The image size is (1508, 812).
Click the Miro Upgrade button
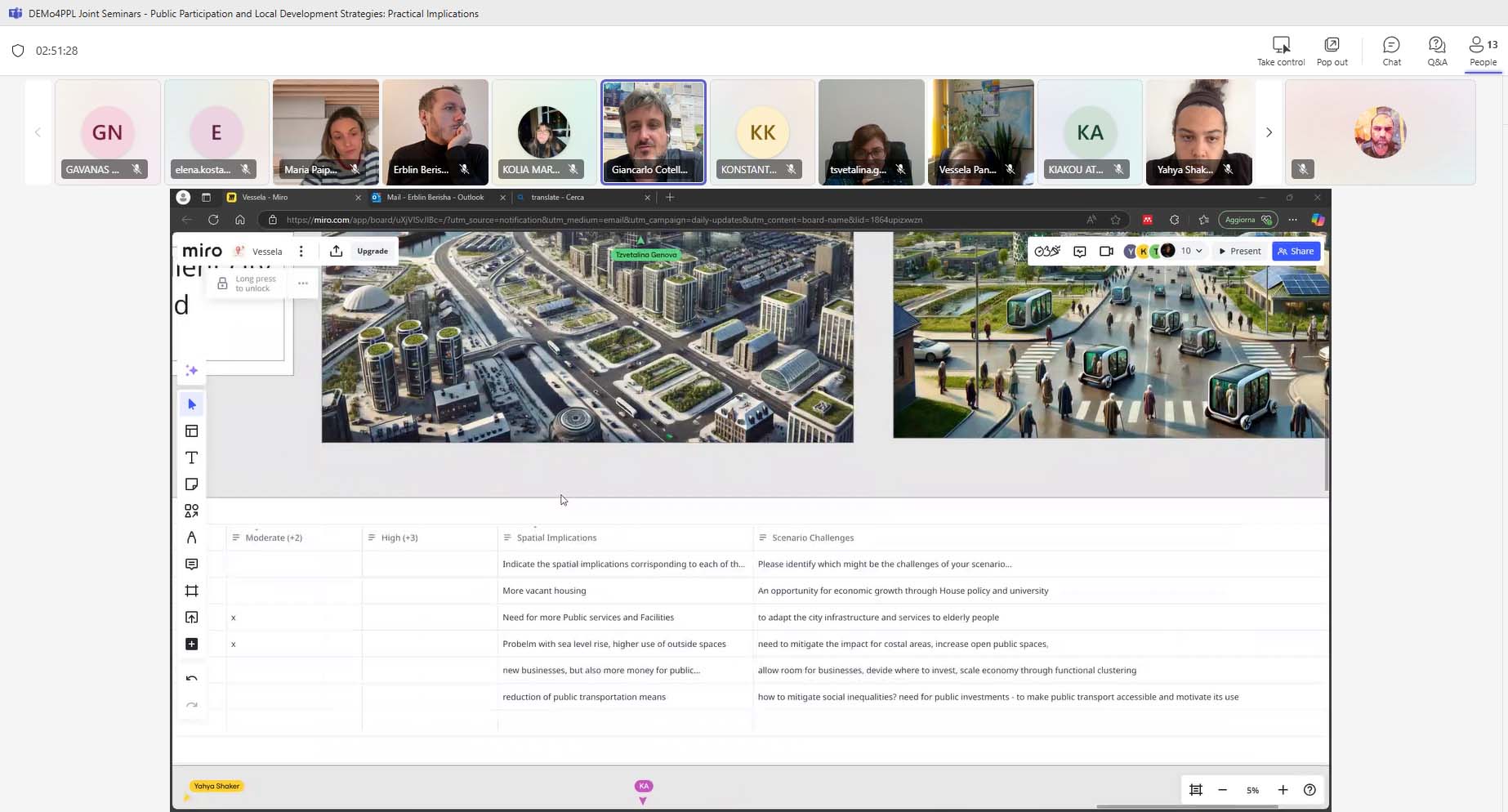[373, 252]
